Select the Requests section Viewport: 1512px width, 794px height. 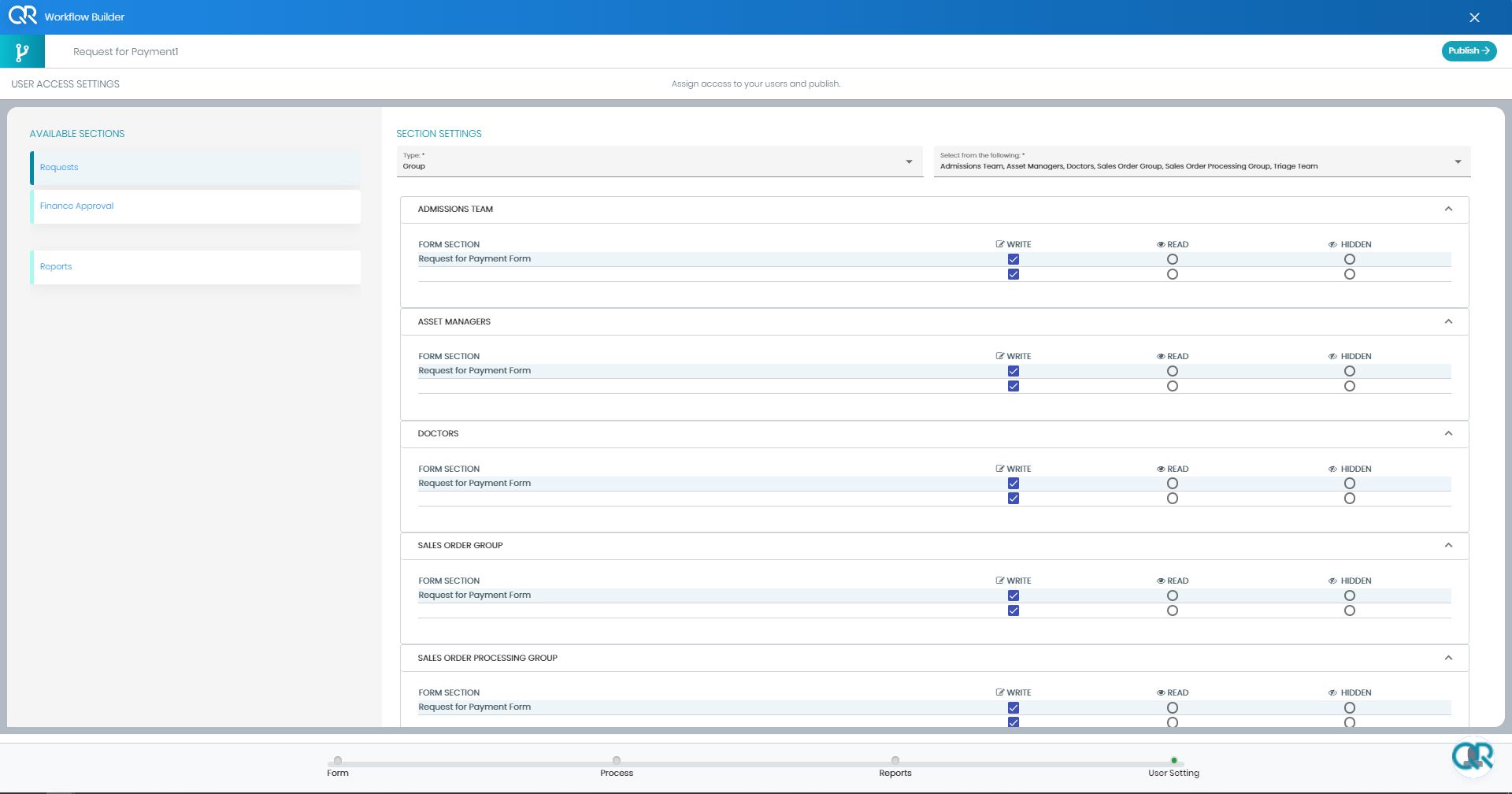coord(195,168)
